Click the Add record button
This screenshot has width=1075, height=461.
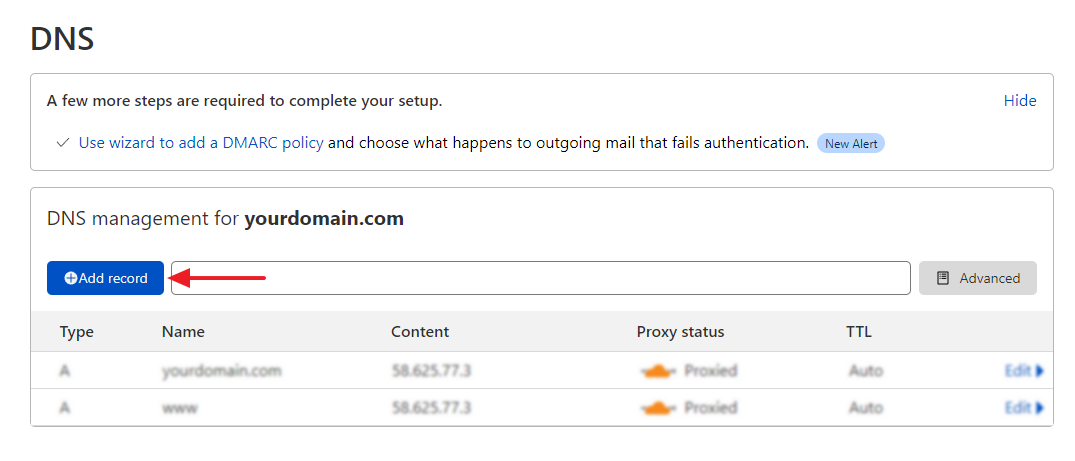pyautogui.click(x=105, y=278)
